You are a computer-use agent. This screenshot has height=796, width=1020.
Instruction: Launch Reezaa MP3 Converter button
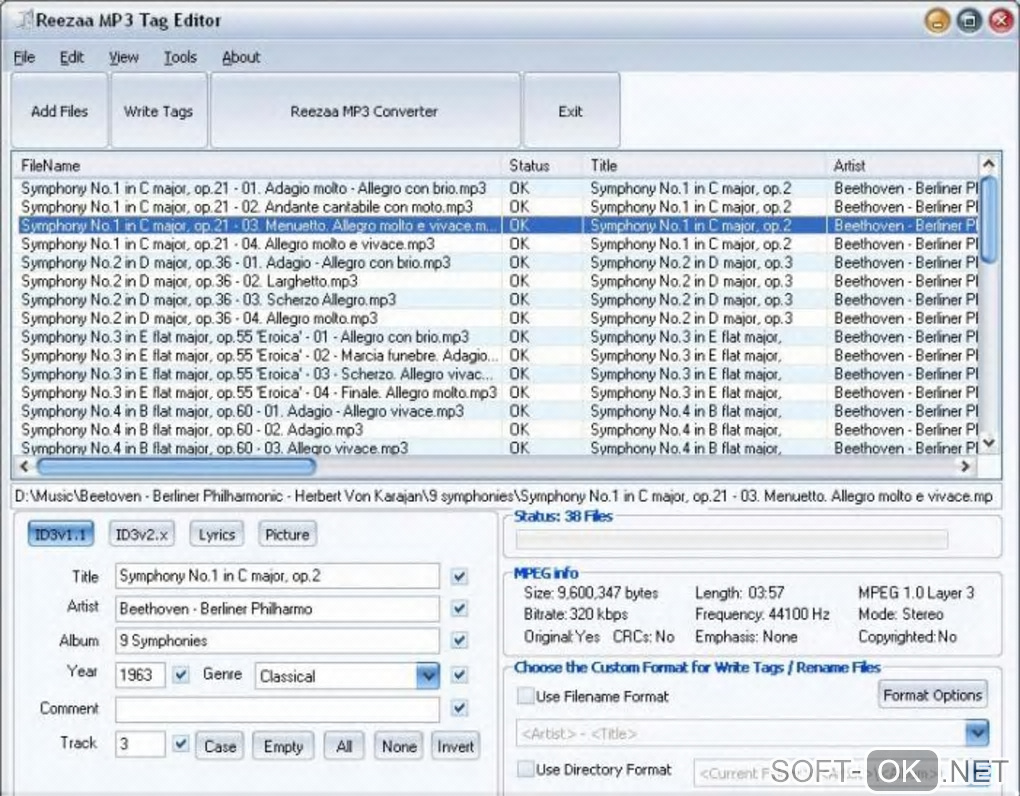[x=364, y=111]
